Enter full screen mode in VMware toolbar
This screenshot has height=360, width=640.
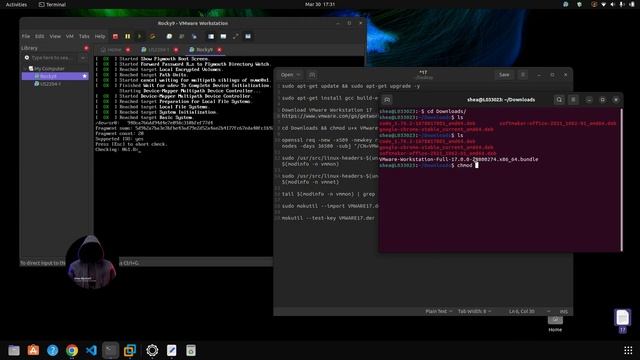(236, 36)
